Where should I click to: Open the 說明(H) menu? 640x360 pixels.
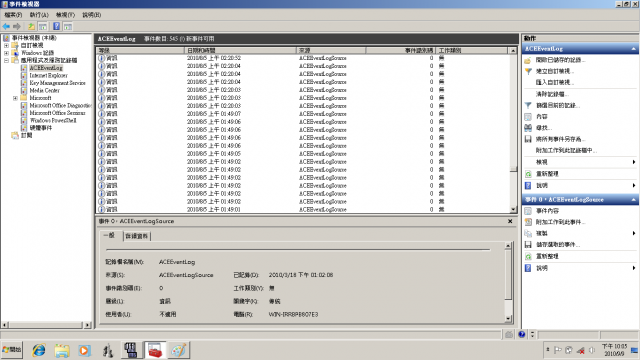[91, 15]
